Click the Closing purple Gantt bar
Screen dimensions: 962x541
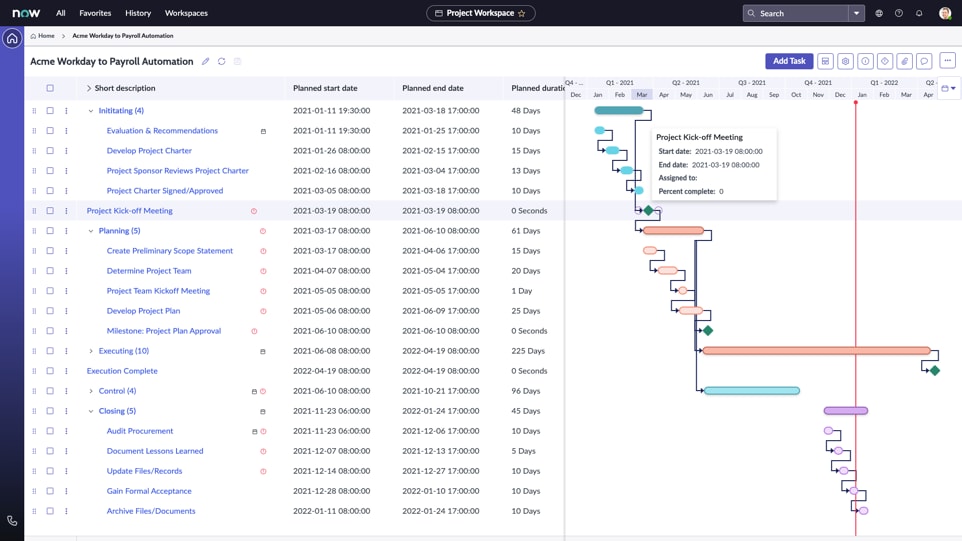[x=846, y=411]
